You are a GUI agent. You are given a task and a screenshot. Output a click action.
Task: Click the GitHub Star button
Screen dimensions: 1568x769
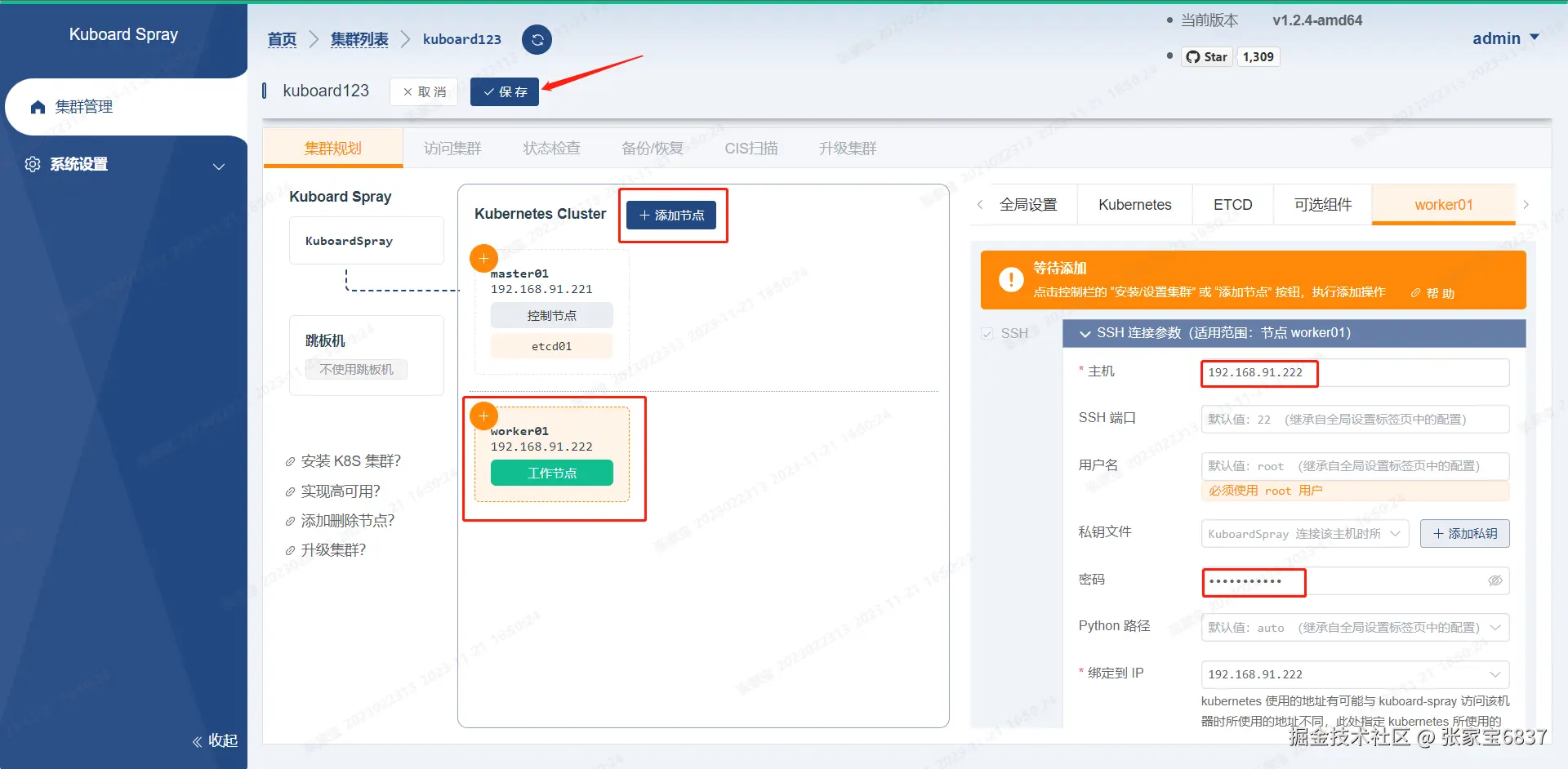(x=1207, y=56)
